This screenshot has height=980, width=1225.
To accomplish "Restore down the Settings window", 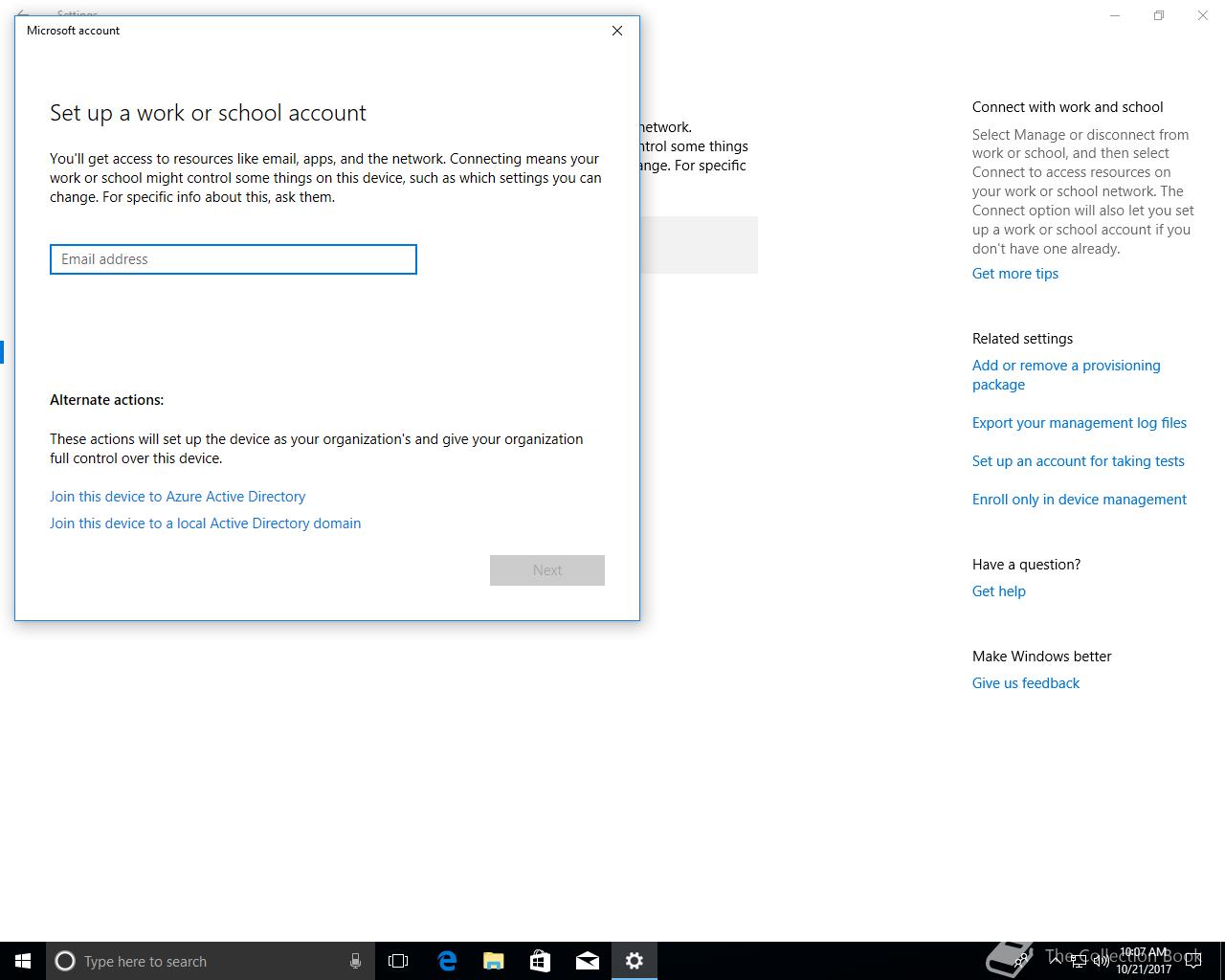I will [x=1159, y=15].
